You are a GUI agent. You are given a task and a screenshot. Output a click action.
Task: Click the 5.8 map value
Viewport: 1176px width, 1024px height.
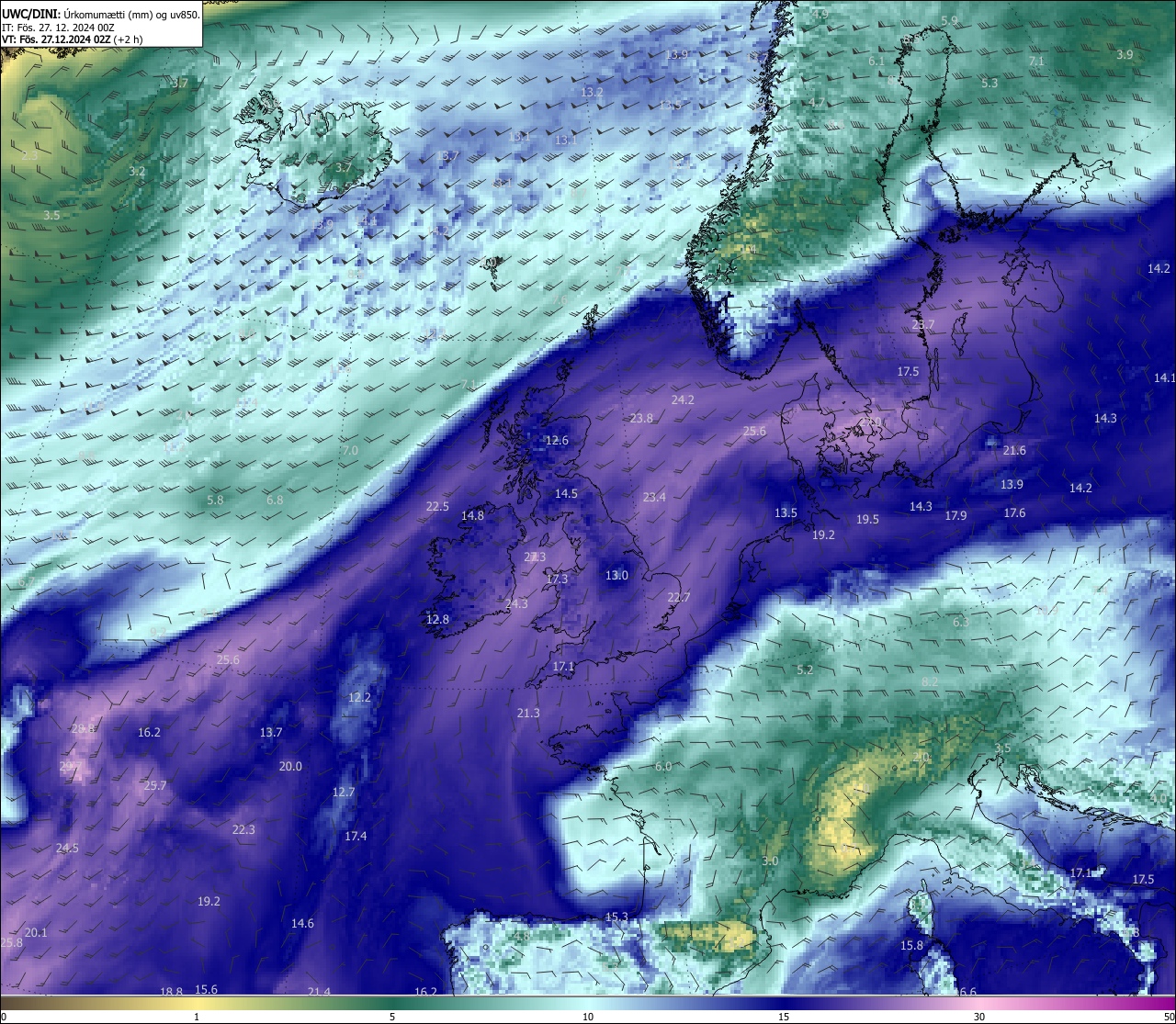(x=215, y=501)
